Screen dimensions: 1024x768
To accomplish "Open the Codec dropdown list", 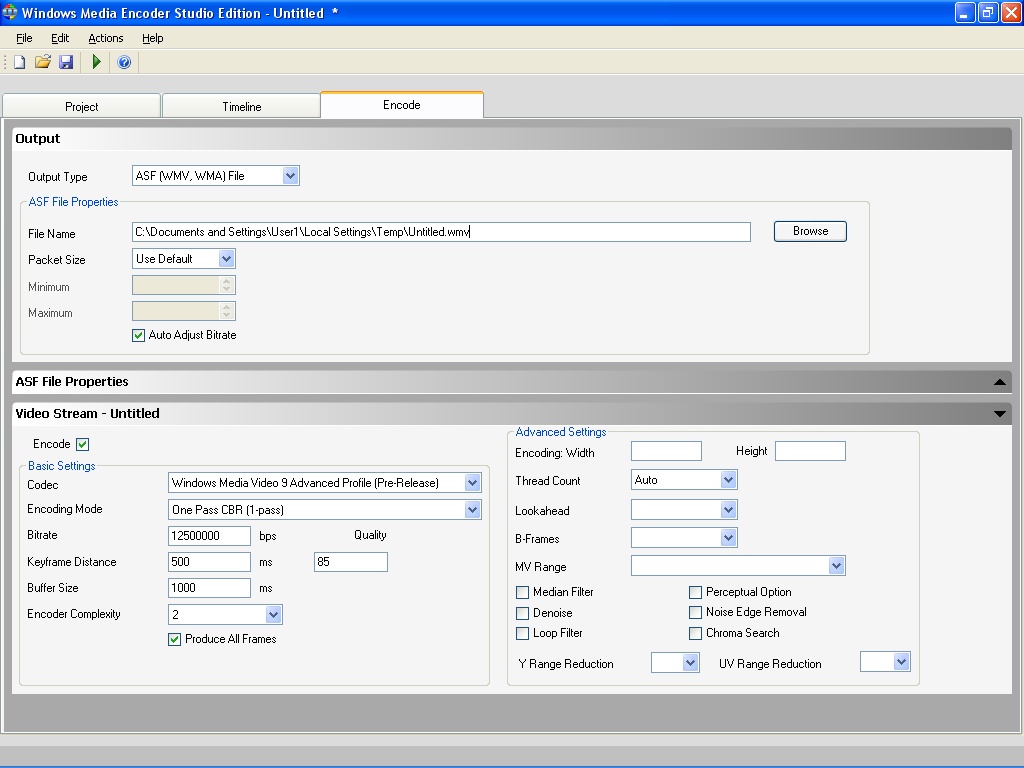I will [x=473, y=483].
